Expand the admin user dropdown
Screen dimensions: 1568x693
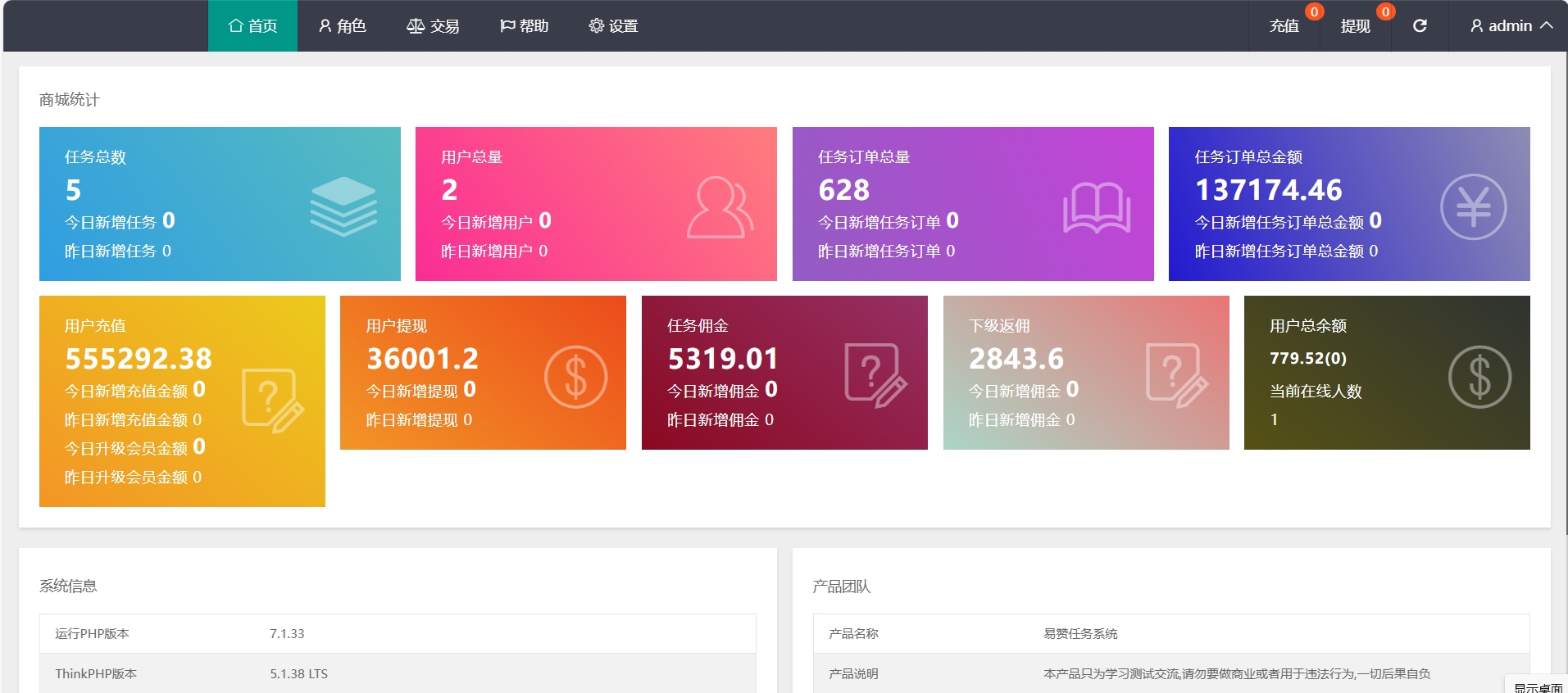click(1511, 26)
